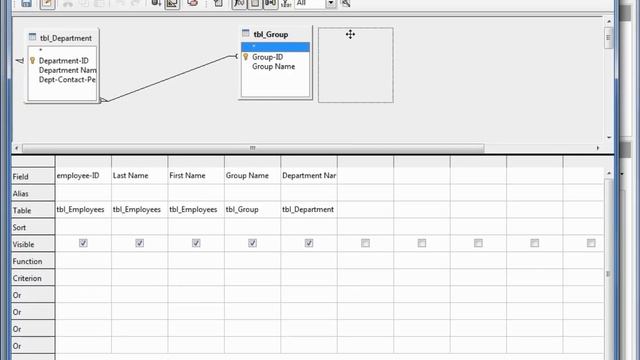Click the Function cell under Group Name

[x=252, y=260]
